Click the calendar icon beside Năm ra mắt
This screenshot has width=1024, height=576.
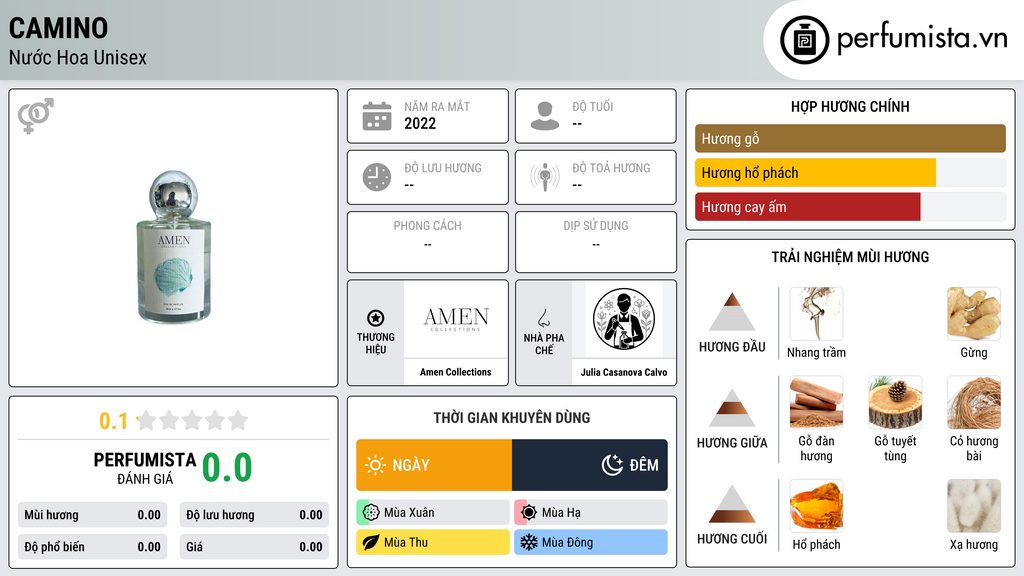click(377, 116)
